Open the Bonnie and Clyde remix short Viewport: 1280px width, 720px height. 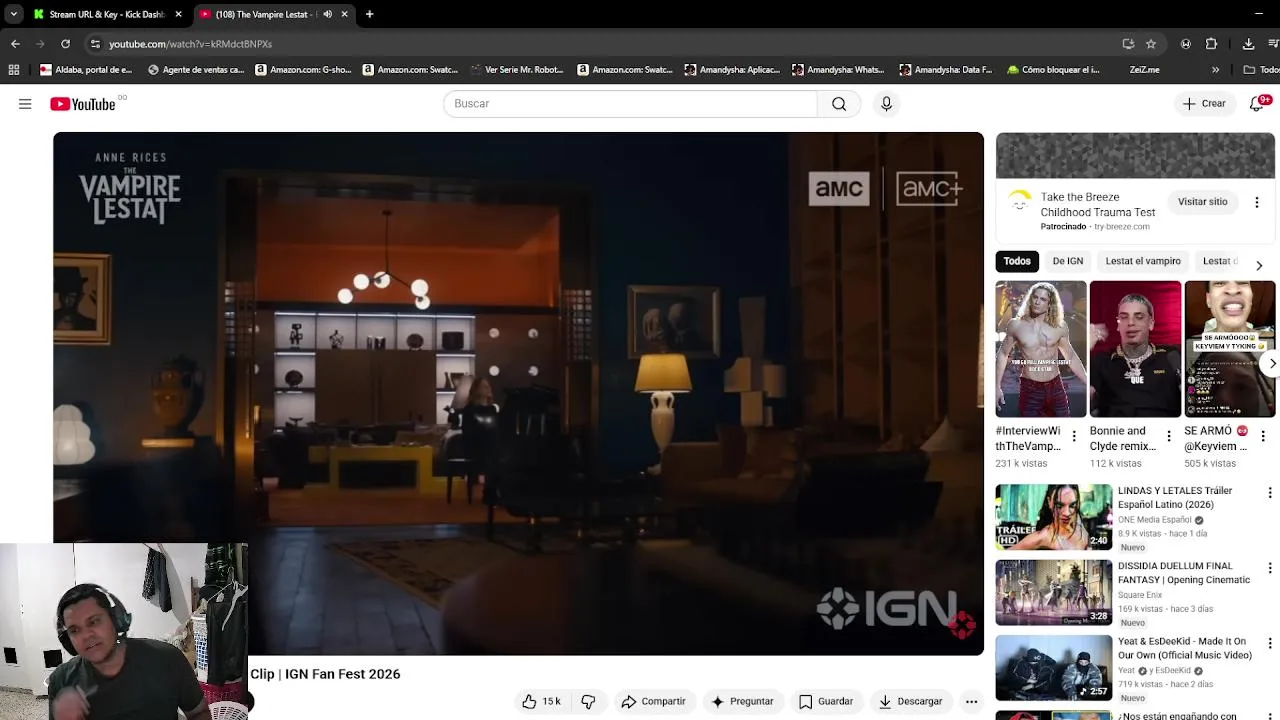(x=1135, y=349)
